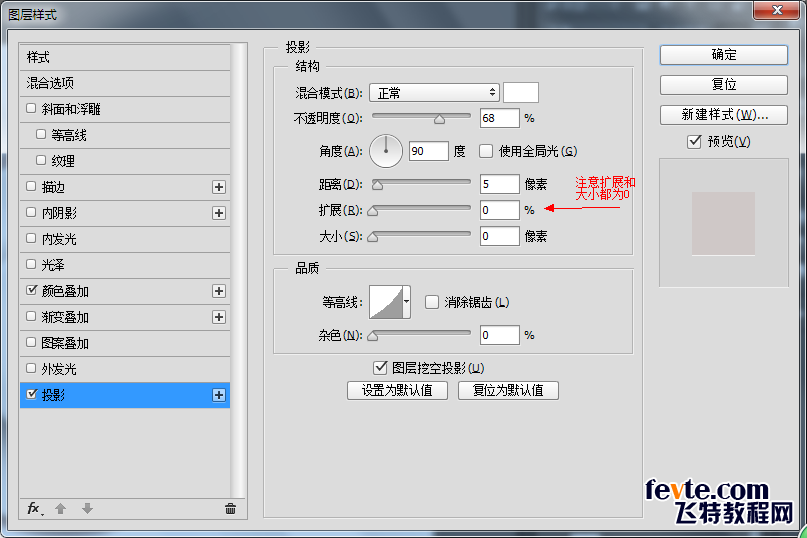The height and width of the screenshot is (538, 807).
Task: Select 混合选项 in the left list
Action: point(125,83)
